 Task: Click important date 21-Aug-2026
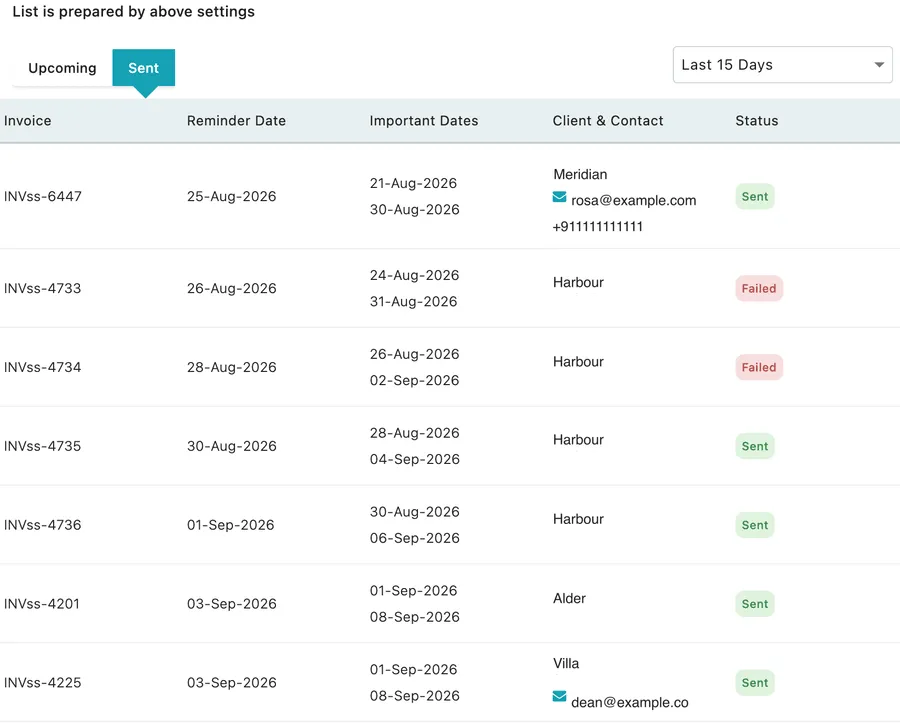coord(413,183)
